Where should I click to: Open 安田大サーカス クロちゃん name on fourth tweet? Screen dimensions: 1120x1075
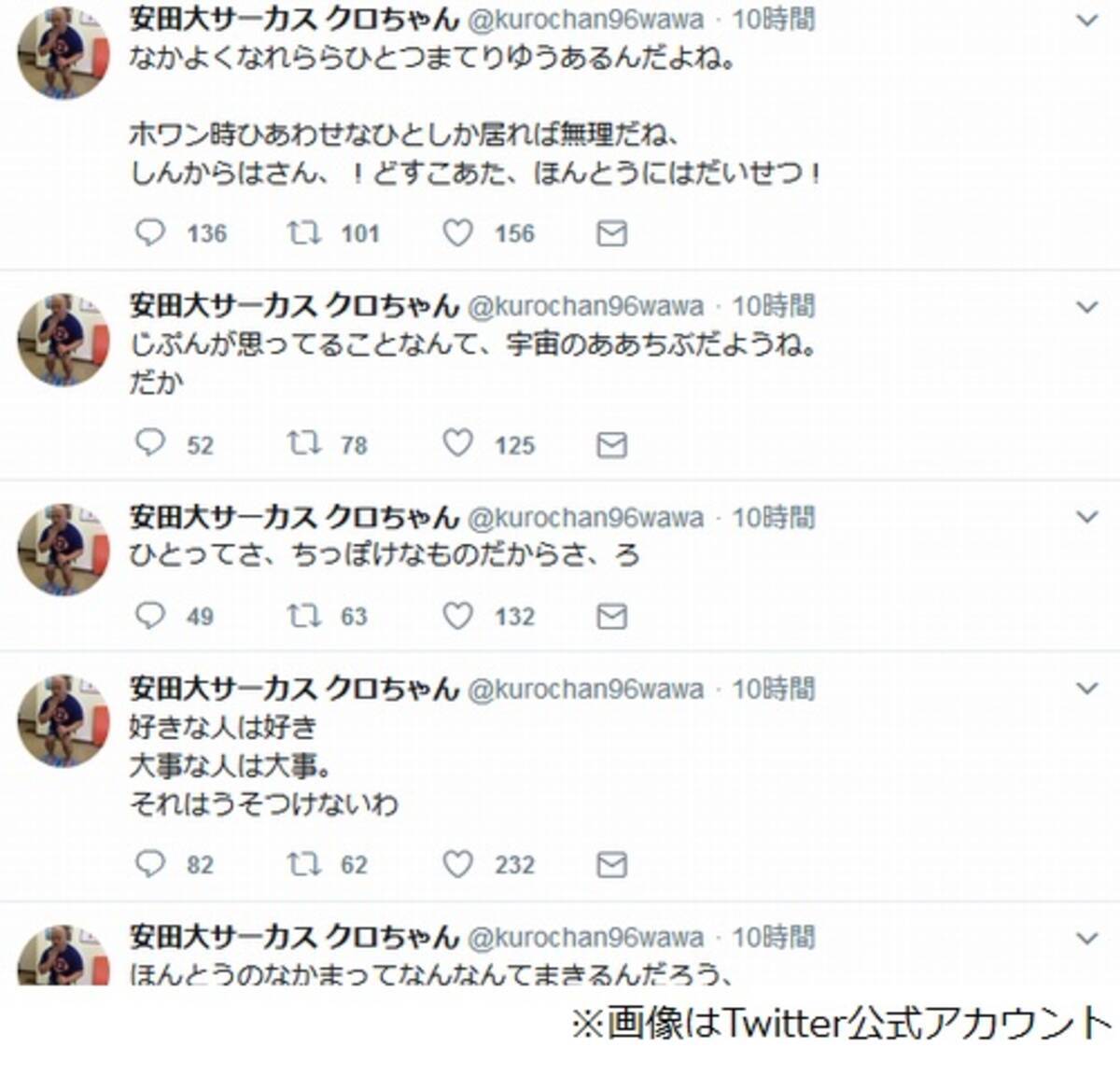294,689
